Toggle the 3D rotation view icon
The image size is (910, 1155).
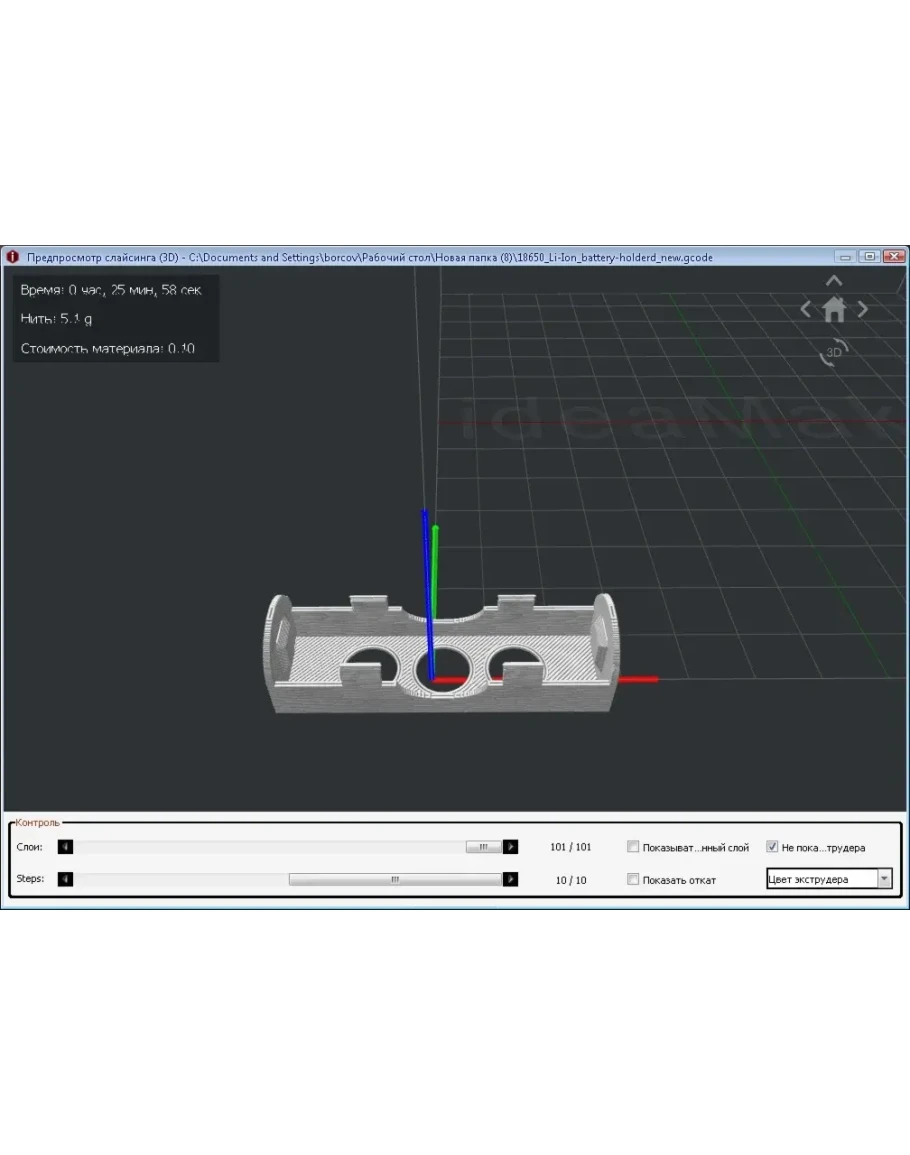coord(833,352)
